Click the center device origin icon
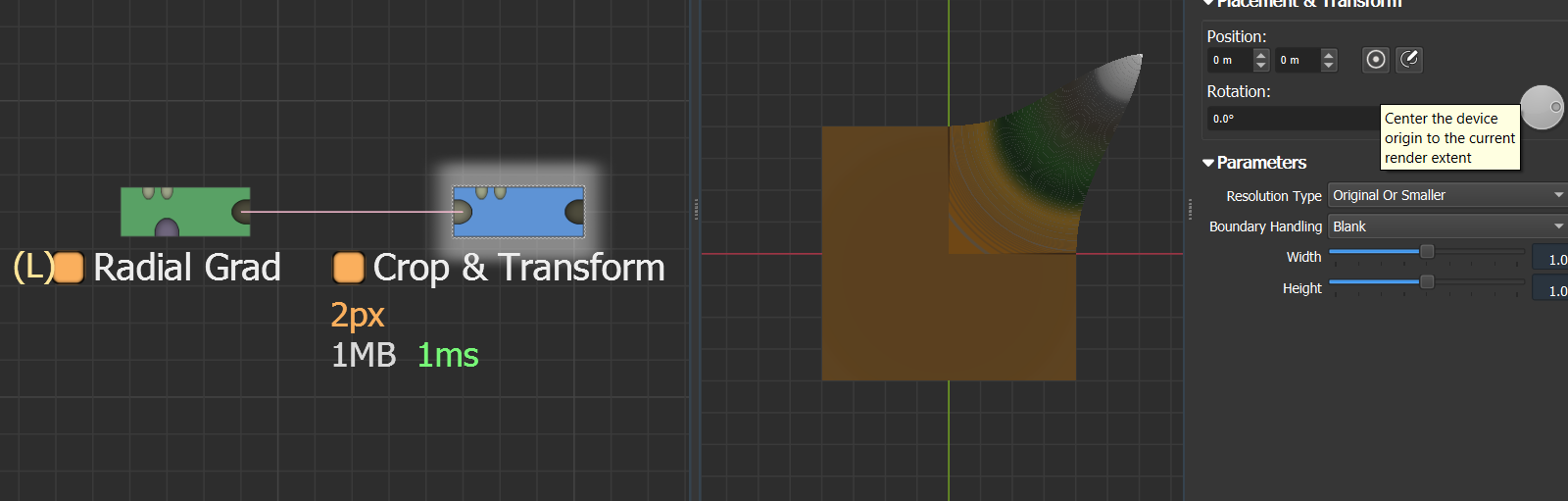The width and height of the screenshot is (1568, 501). (x=1376, y=60)
